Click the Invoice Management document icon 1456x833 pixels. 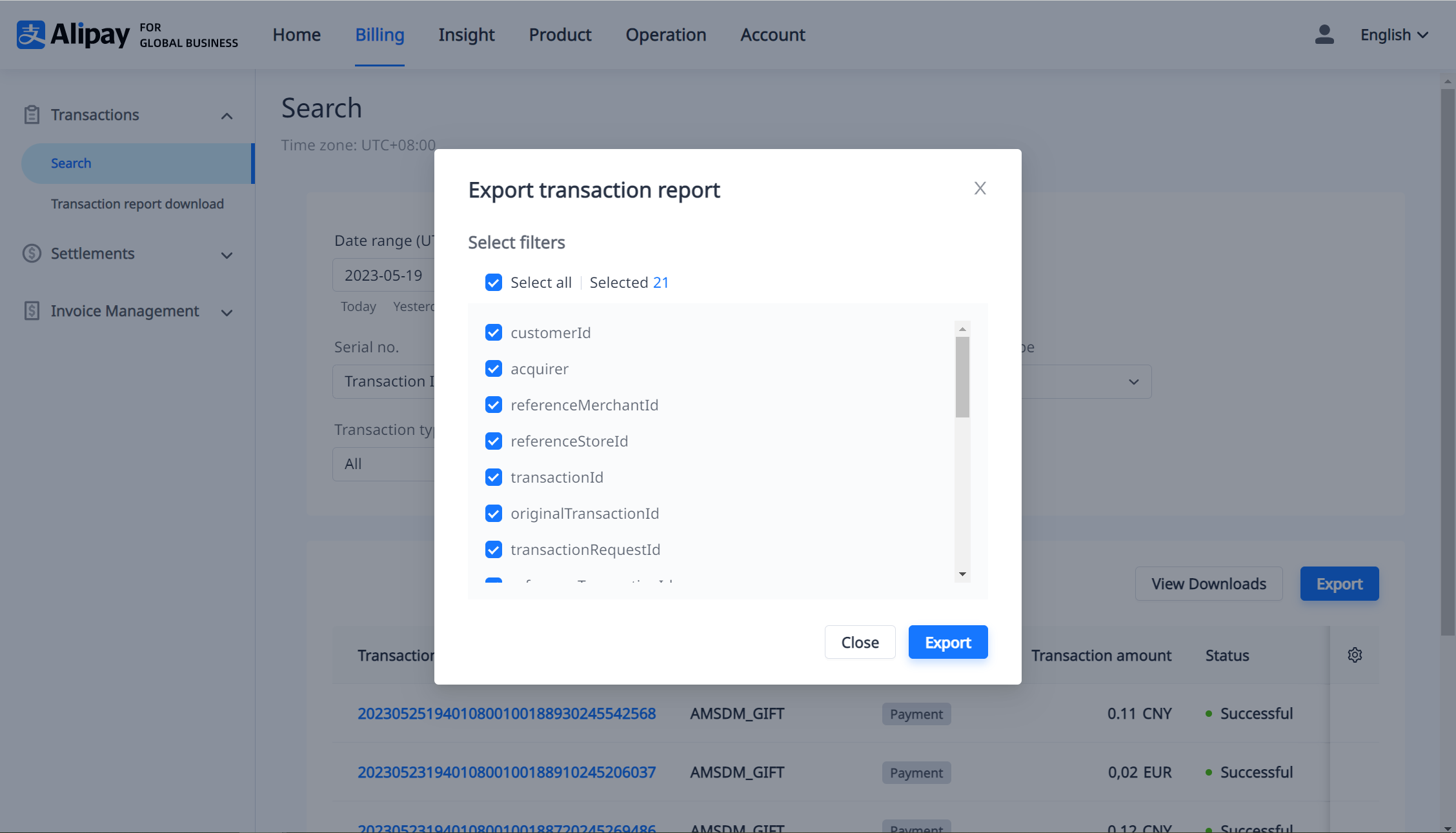pyautogui.click(x=32, y=311)
